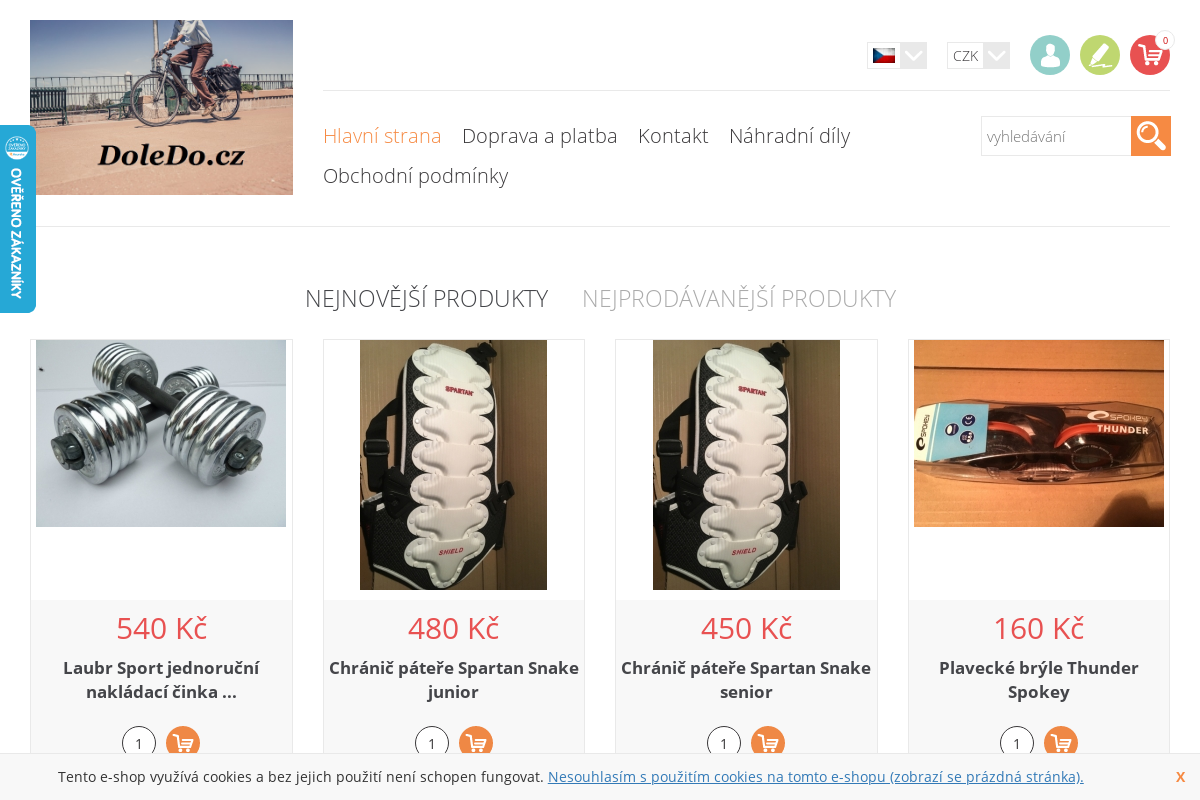This screenshot has width=1200, height=800.
Task: Open the Plavecké brýle Thunder Spokey thumbnail
Action: 1039,433
